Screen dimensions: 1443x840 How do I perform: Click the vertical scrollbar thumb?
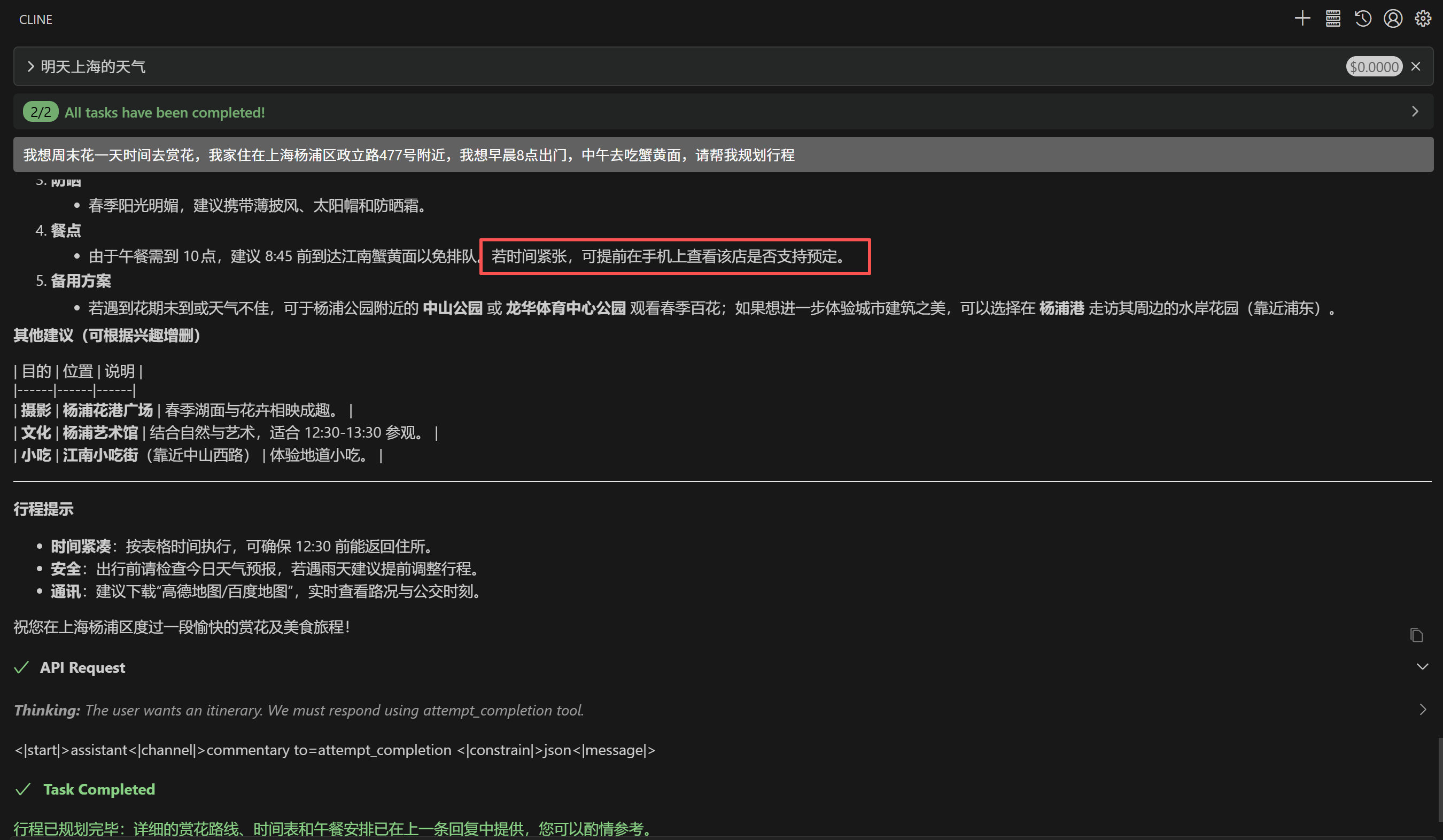click(x=1440, y=779)
